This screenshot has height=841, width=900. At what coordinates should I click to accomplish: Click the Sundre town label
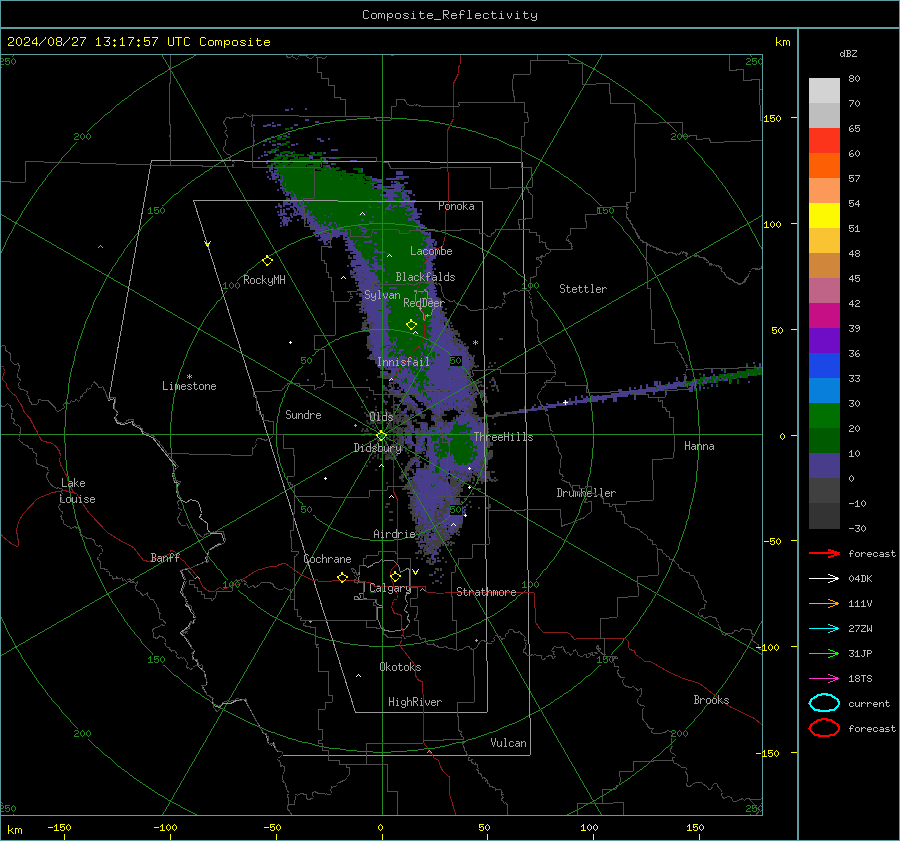[x=303, y=414]
